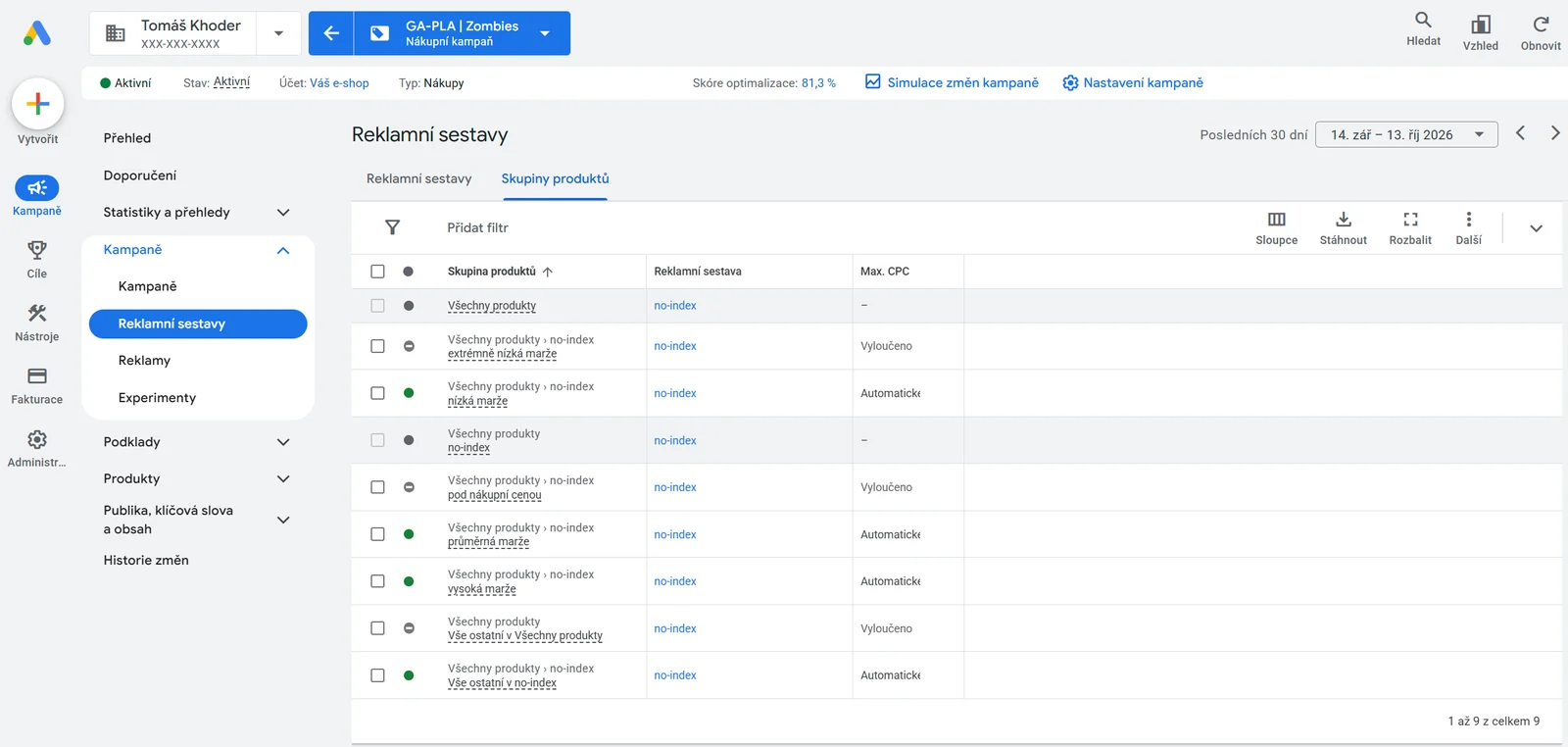Image resolution: width=1568 pixels, height=747 pixels.
Task: Check the vysoká marže row checkbox
Action: [377, 581]
